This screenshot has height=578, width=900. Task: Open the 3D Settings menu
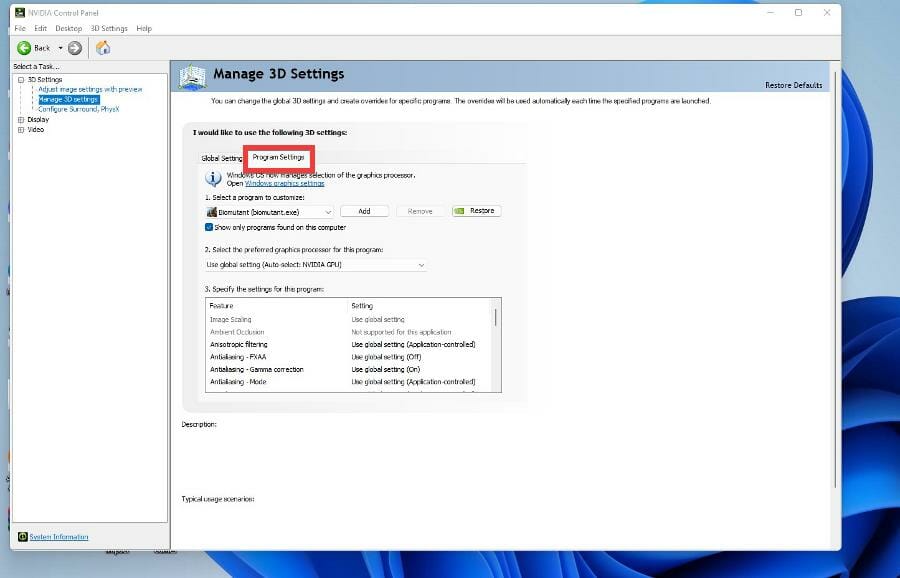pos(109,28)
